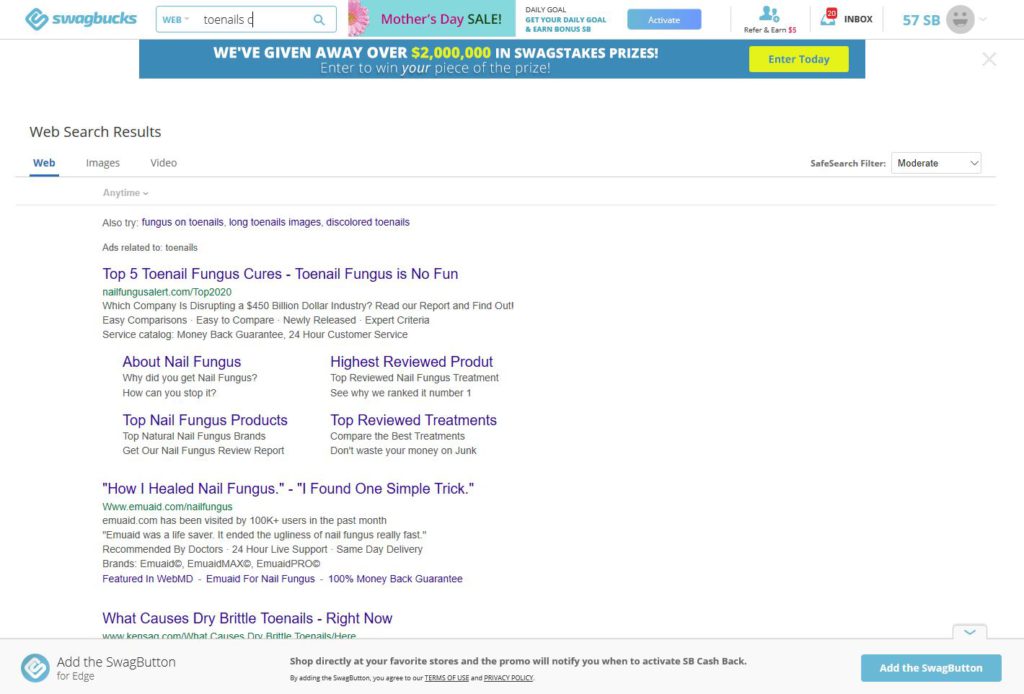Viewport: 1024px width, 694px height.
Task: Click the 'Web Search Results' heading
Action: click(95, 131)
